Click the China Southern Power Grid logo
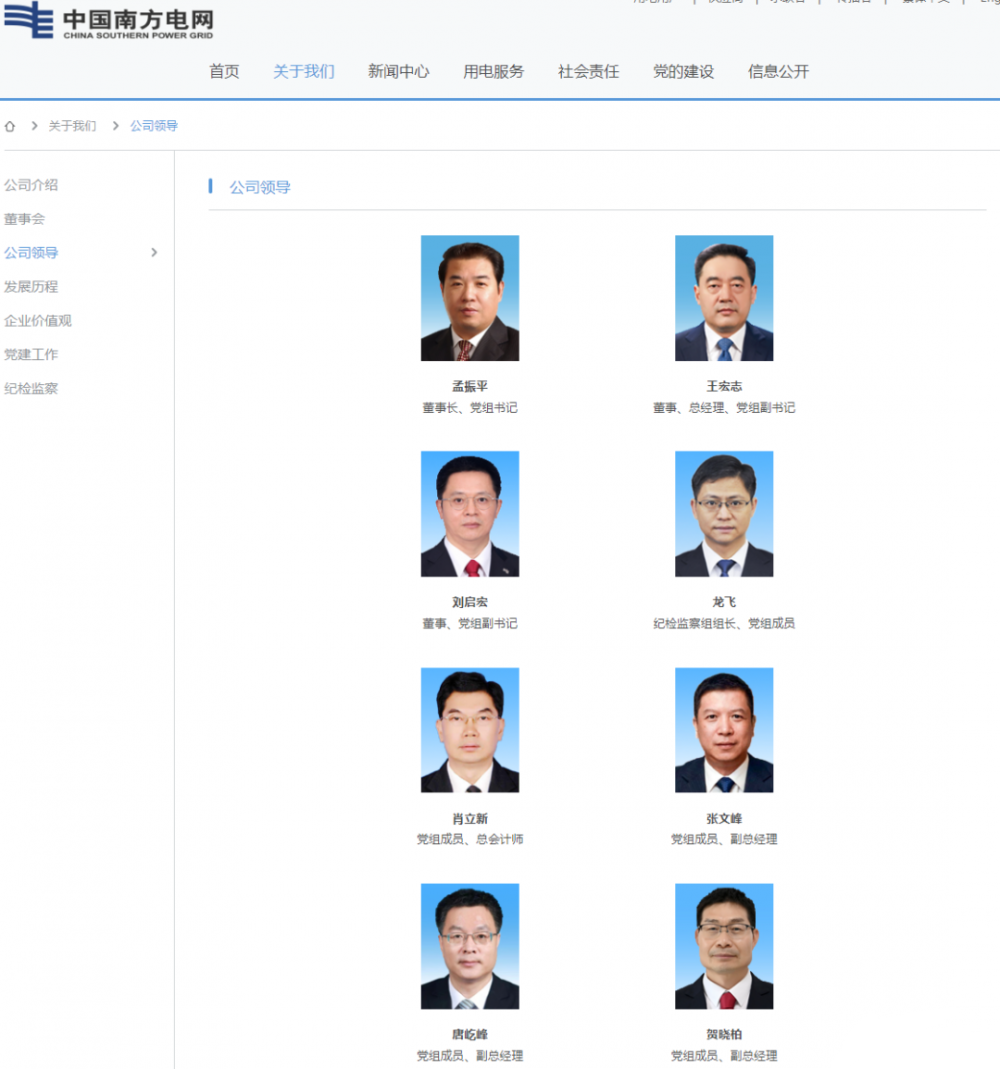1000x1069 pixels. tap(108, 20)
